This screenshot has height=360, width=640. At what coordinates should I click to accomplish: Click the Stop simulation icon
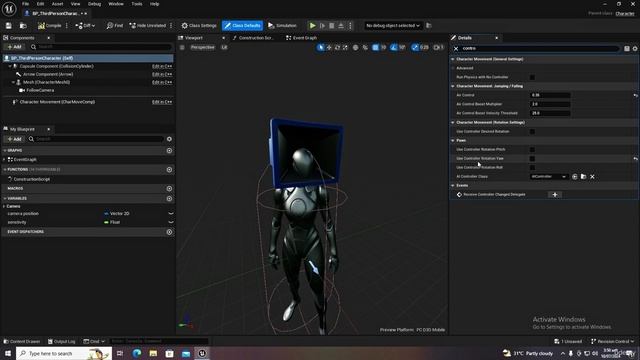pos(332,26)
